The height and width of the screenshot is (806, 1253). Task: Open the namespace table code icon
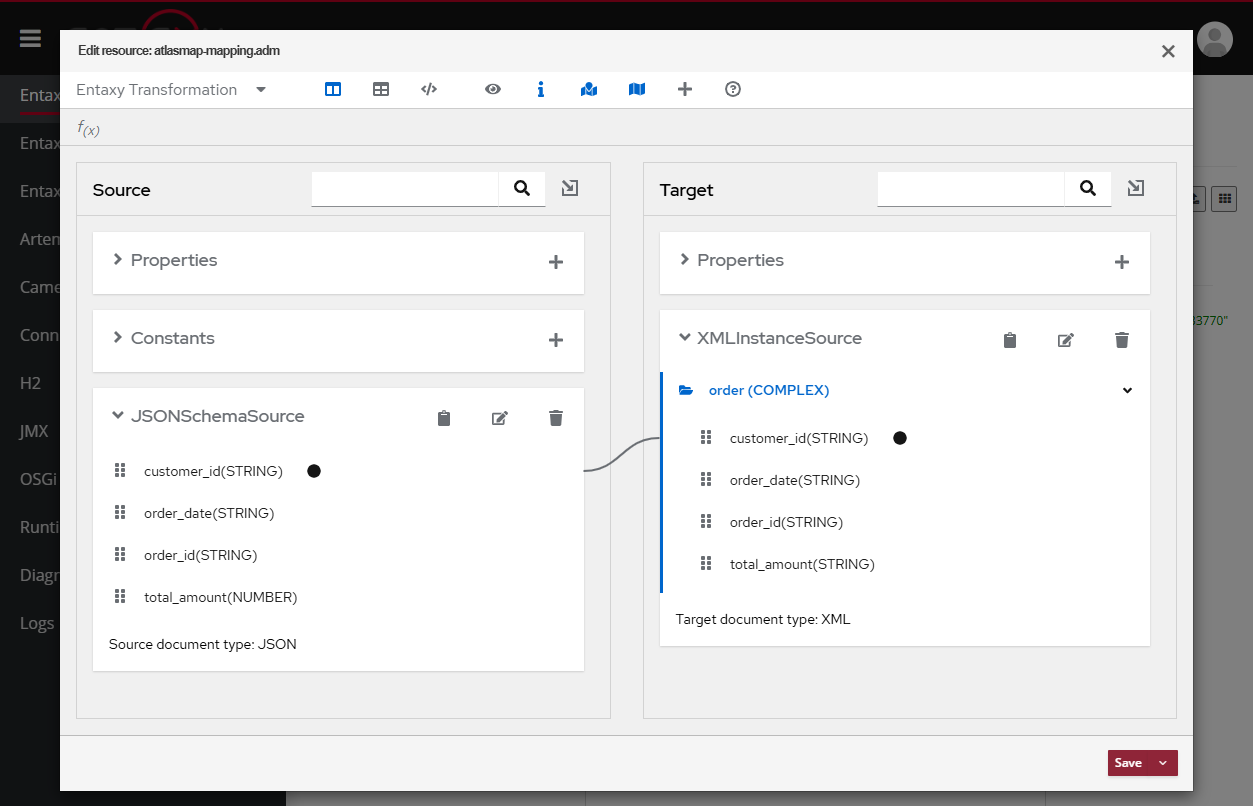point(429,89)
